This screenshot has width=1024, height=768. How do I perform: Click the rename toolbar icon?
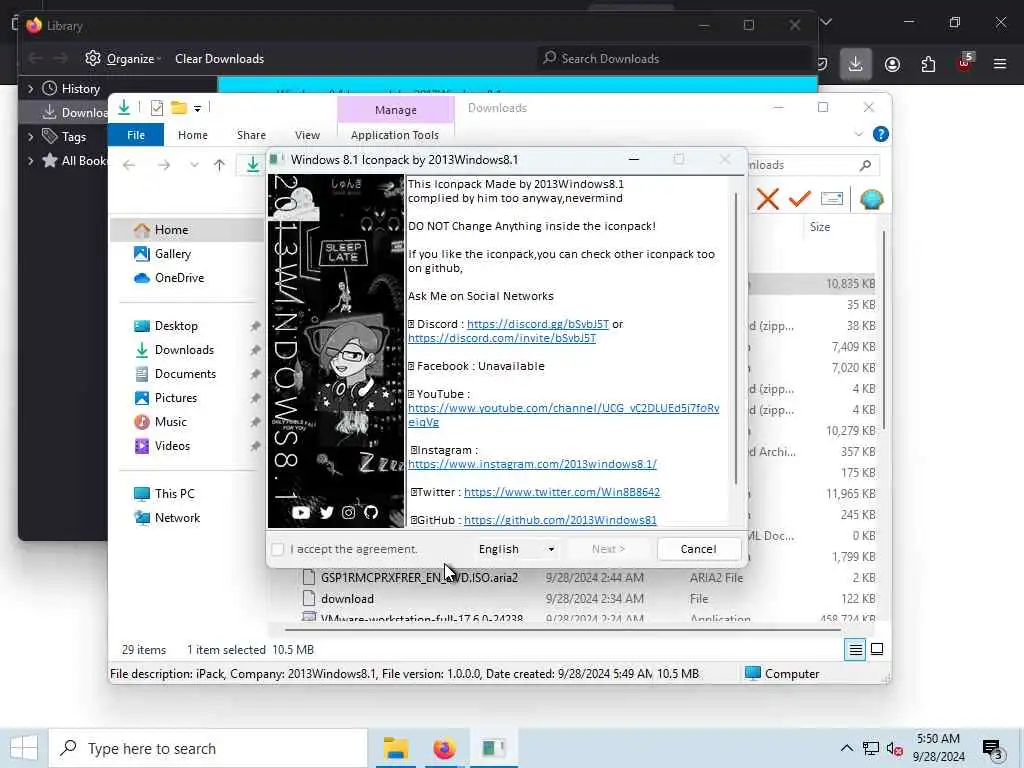[832, 199]
